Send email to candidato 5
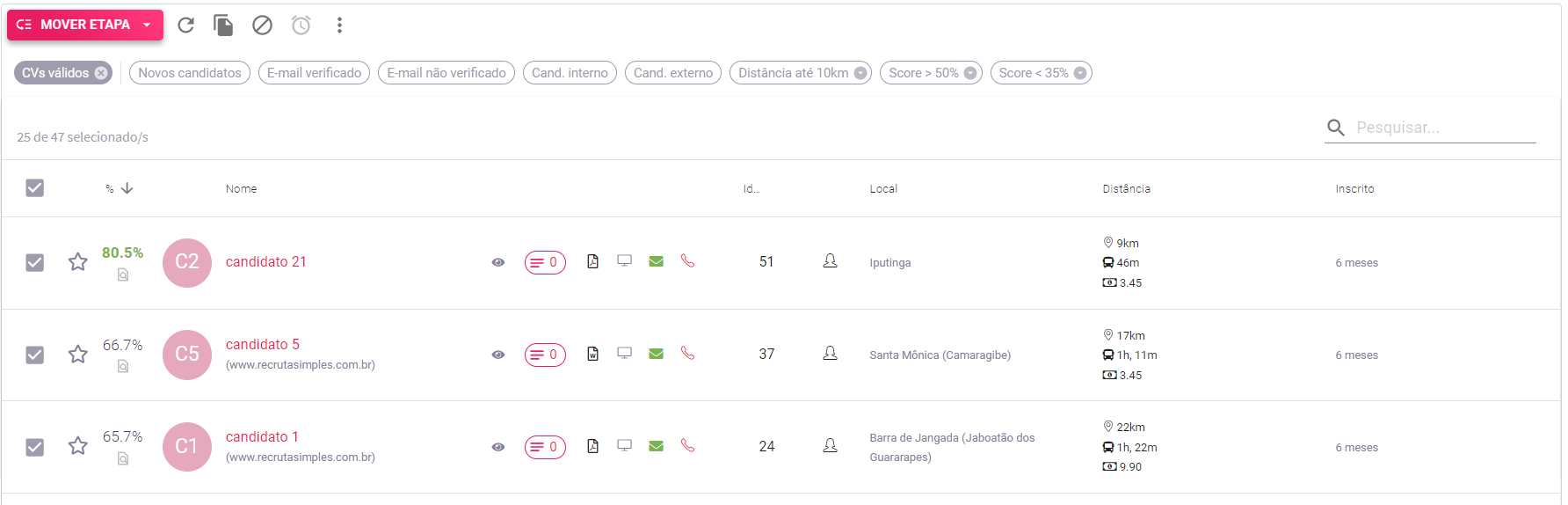 pos(656,354)
